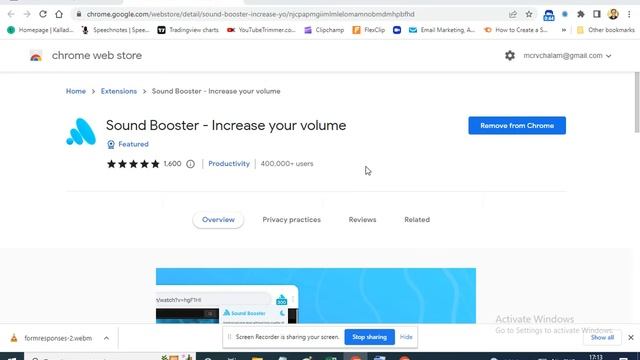This screenshot has height=360, width=640.
Task: Open Clipchamp bookmark
Action: coord(324,30)
